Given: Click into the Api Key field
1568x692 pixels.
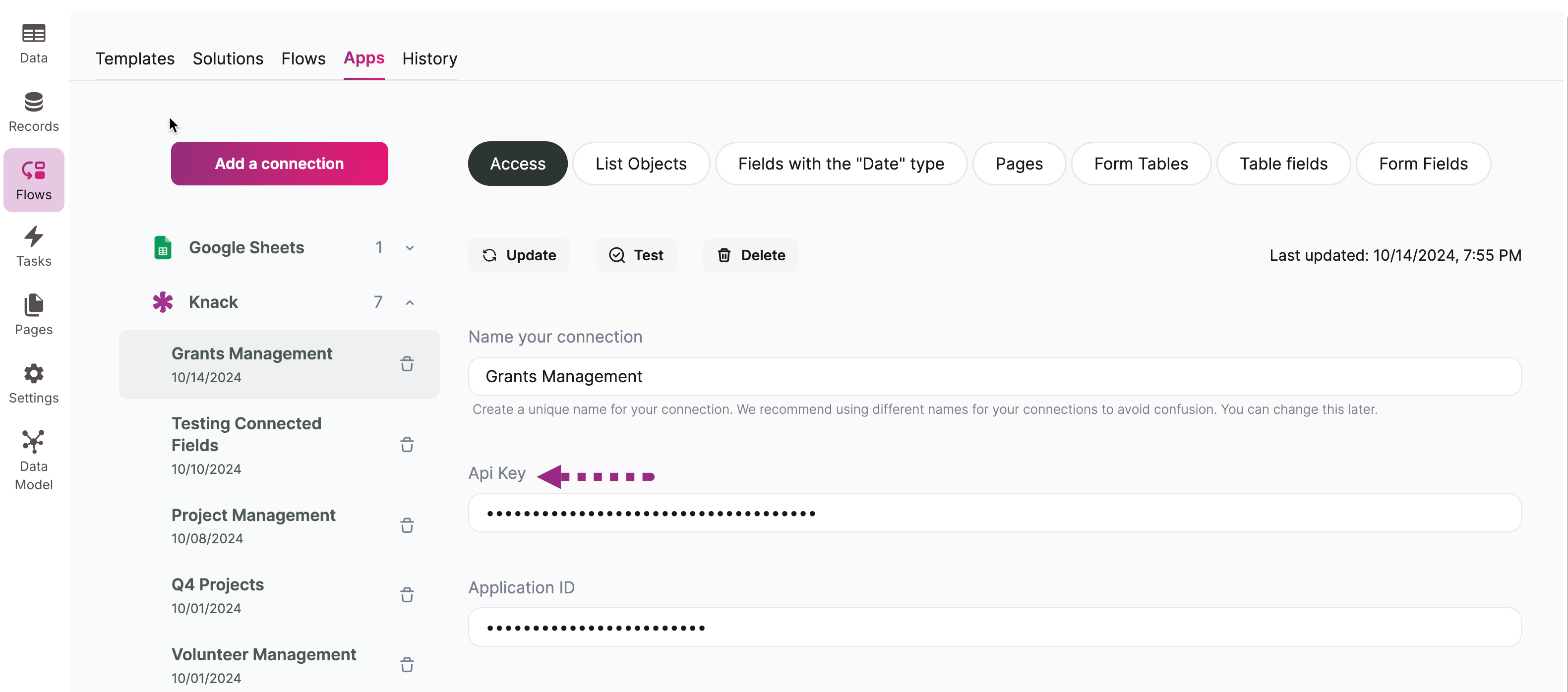Looking at the screenshot, I should (x=993, y=513).
